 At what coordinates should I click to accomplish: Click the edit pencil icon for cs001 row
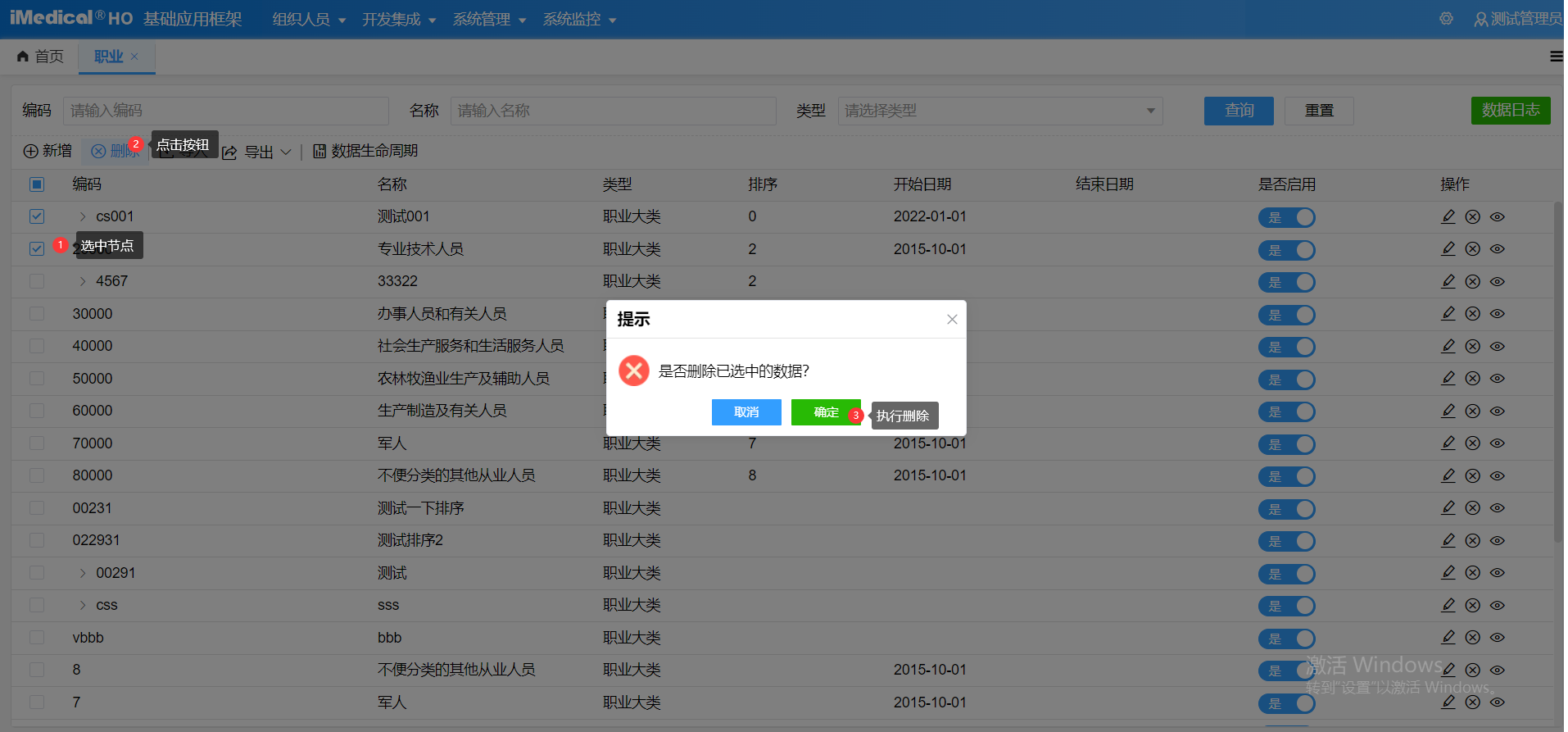(x=1448, y=216)
